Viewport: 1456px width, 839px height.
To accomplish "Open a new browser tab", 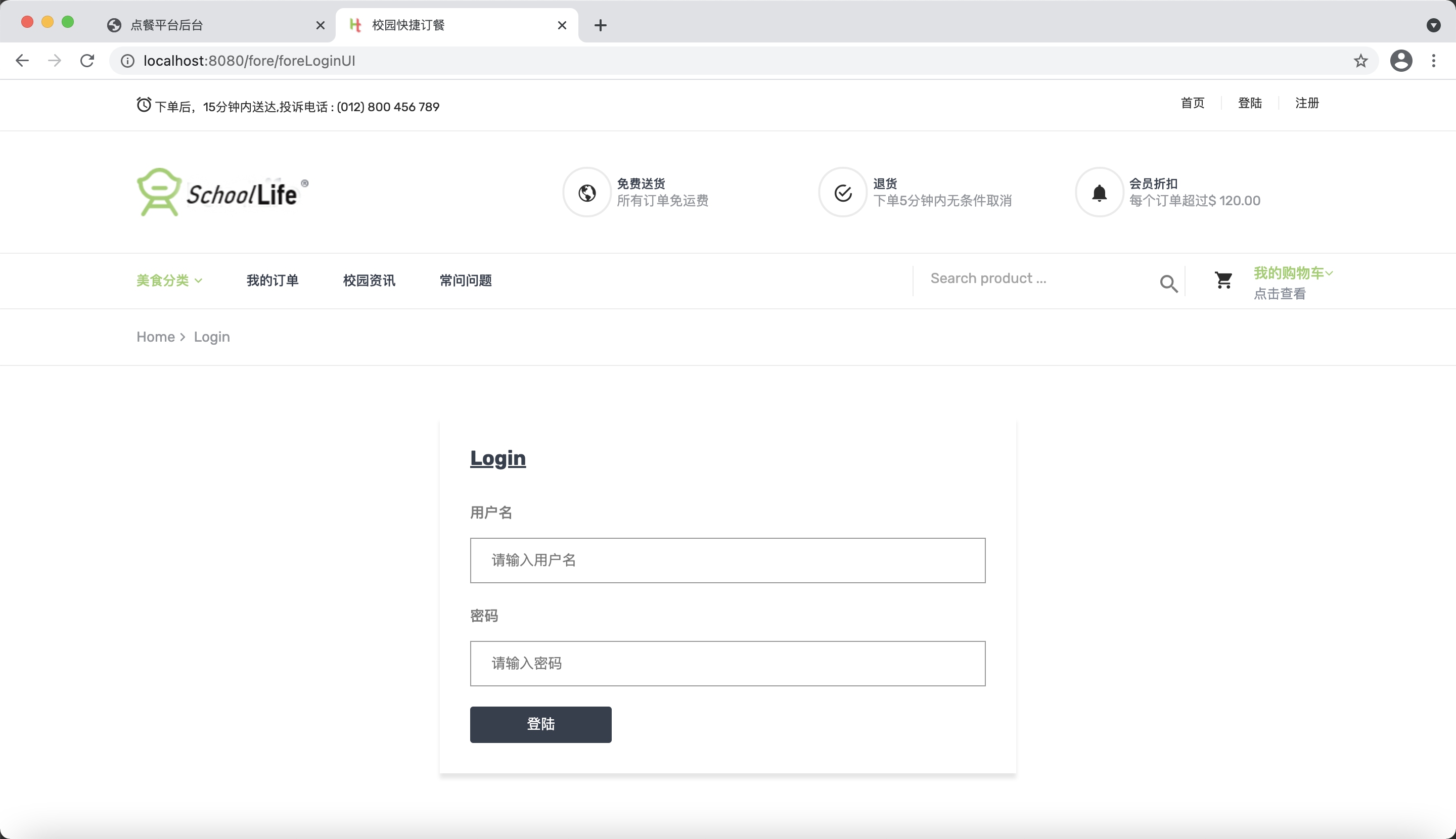I will (x=600, y=25).
